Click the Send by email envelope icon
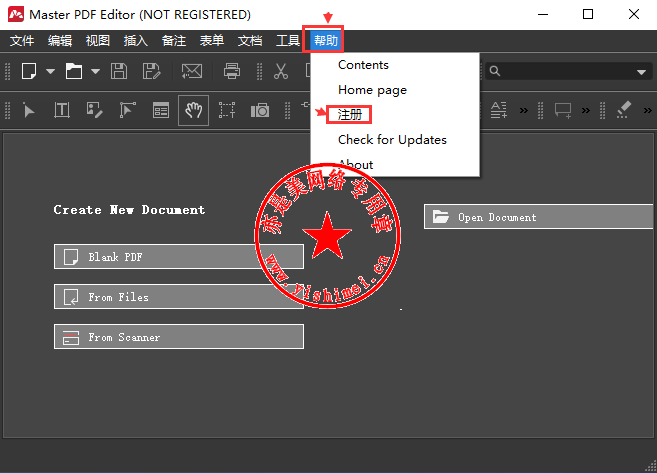Image resolution: width=657 pixels, height=473 pixels. (x=192, y=71)
